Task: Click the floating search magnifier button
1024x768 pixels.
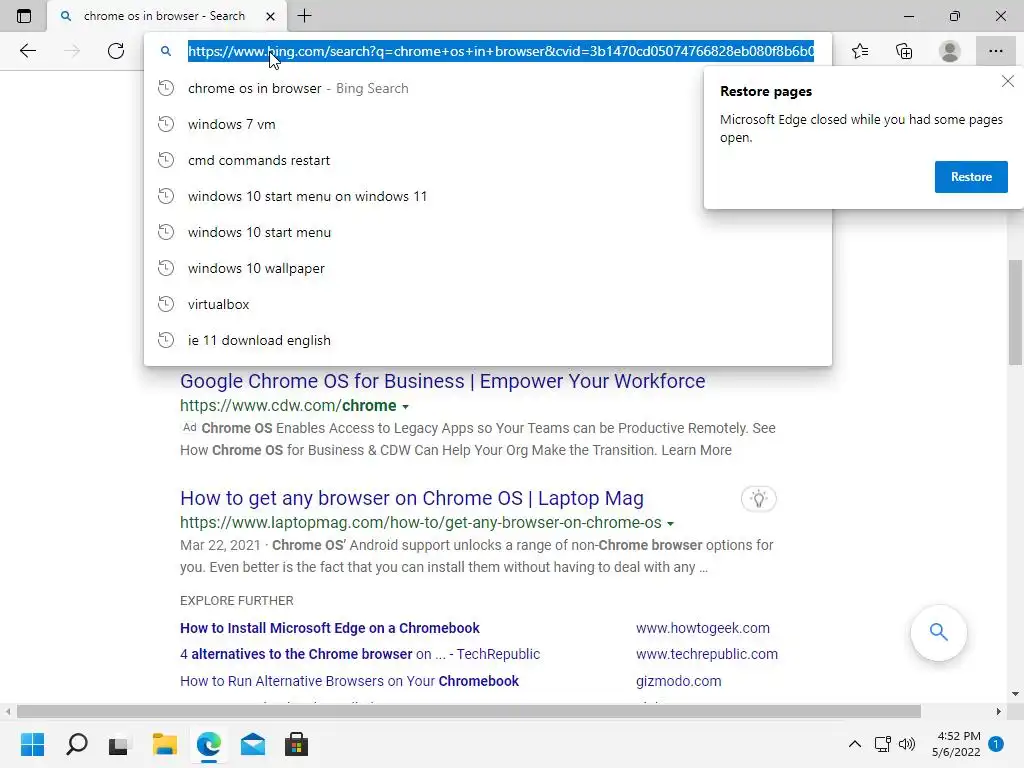Action: (x=938, y=632)
